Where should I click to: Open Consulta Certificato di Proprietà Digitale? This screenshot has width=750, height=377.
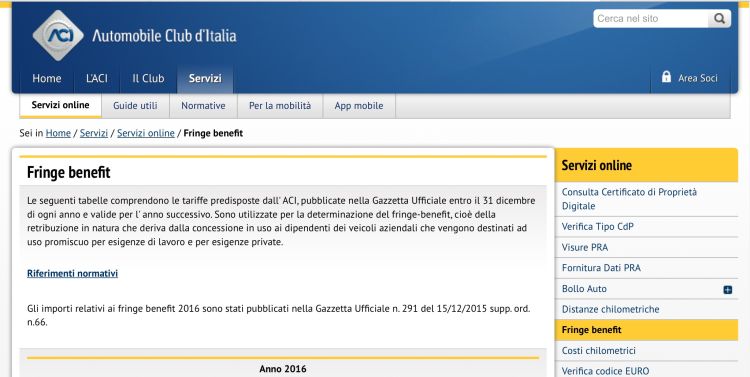[629, 199]
